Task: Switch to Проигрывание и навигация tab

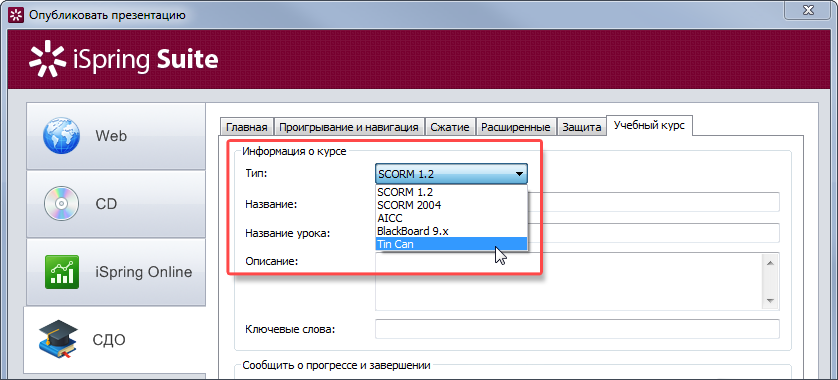Action: tap(349, 127)
